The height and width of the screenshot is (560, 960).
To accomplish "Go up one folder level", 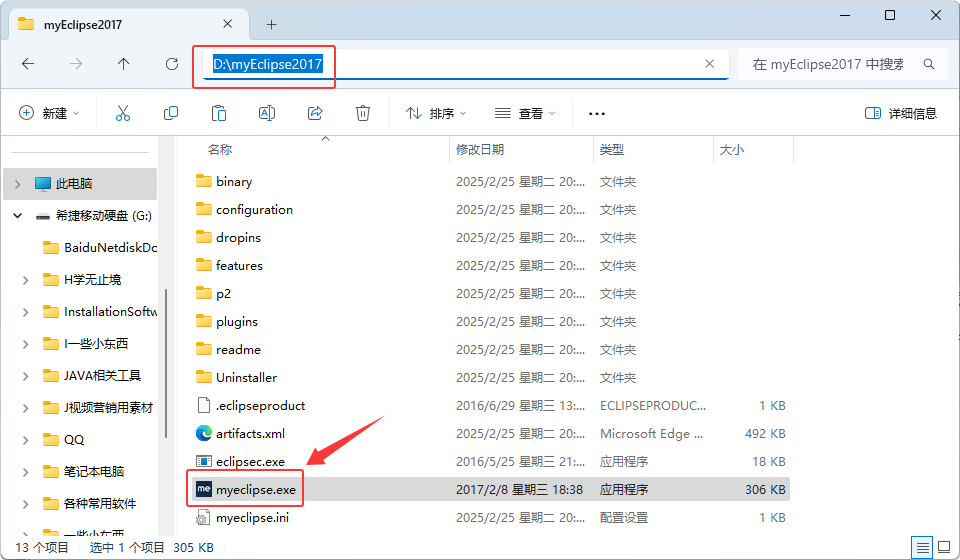I will tap(124, 64).
